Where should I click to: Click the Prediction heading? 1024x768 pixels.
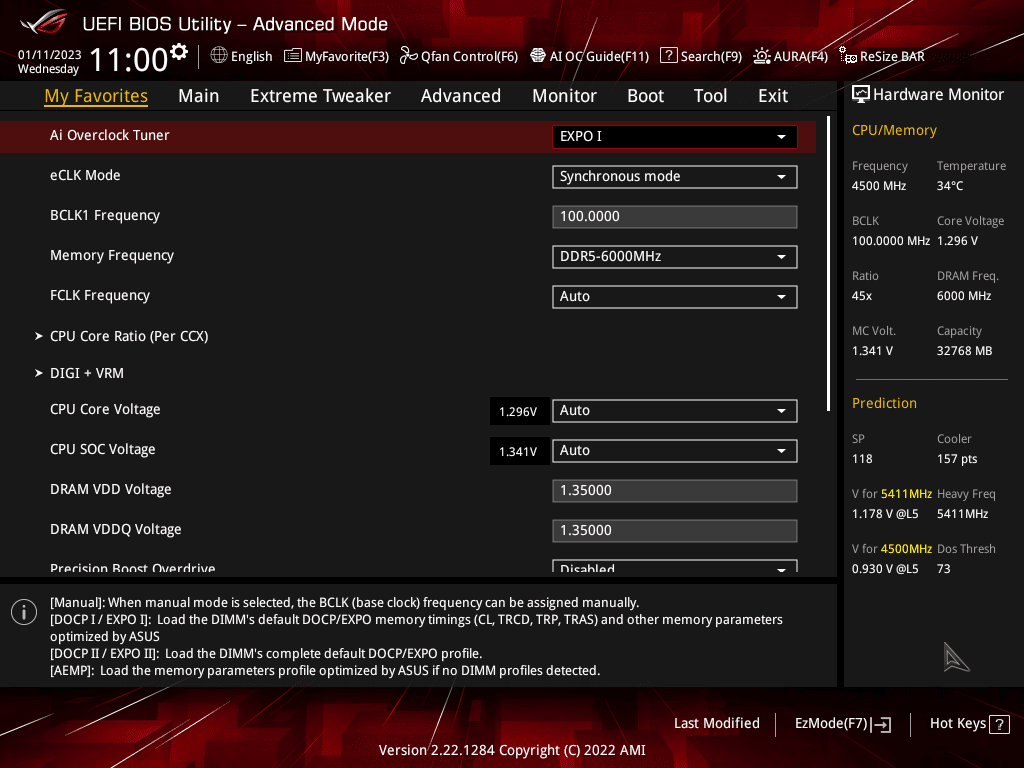[884, 403]
